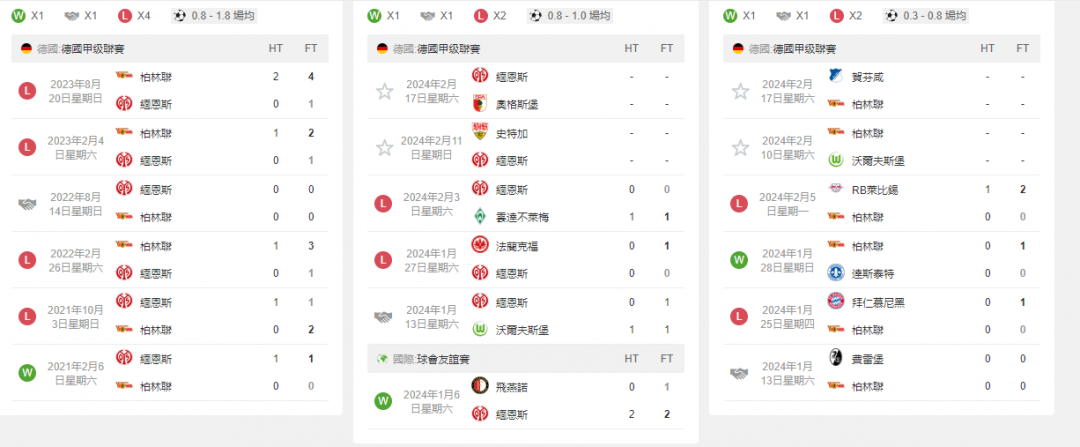Click the RB Leipzig logo beside RB萊比錫
Viewport: 1080px width, 447px height.
835,189
